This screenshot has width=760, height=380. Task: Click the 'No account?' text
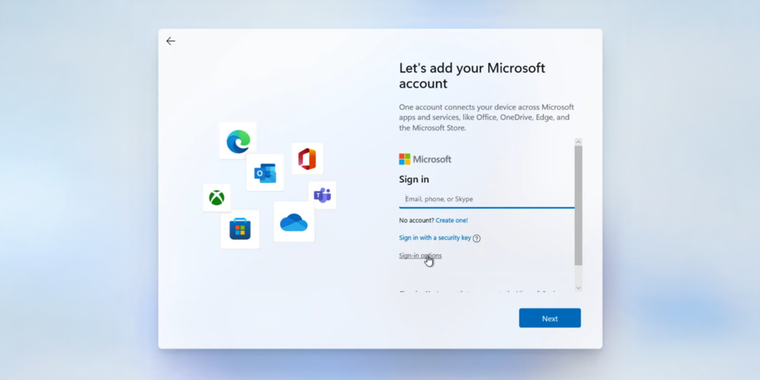(416, 220)
